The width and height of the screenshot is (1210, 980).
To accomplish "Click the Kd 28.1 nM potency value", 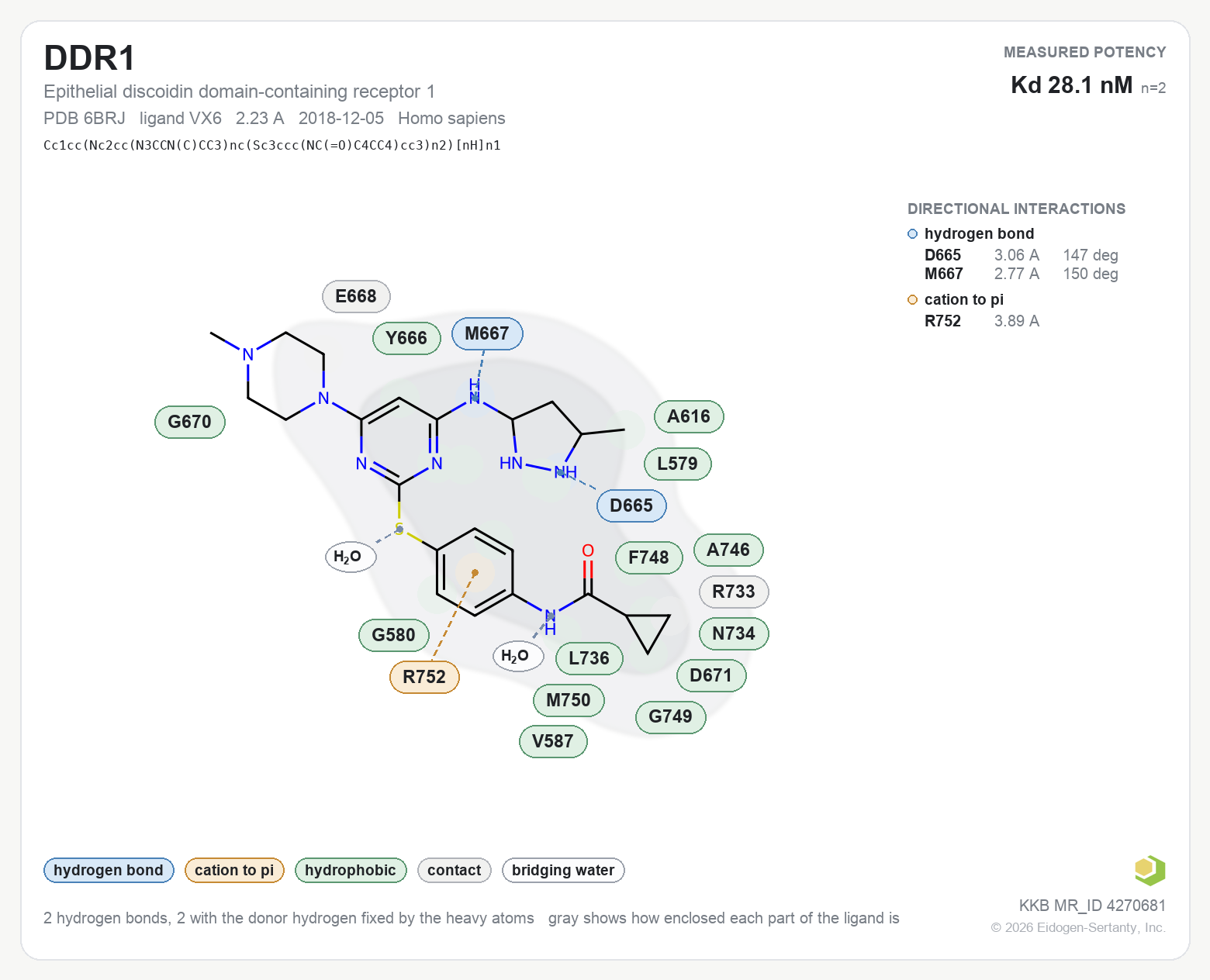I will 1071,85.
